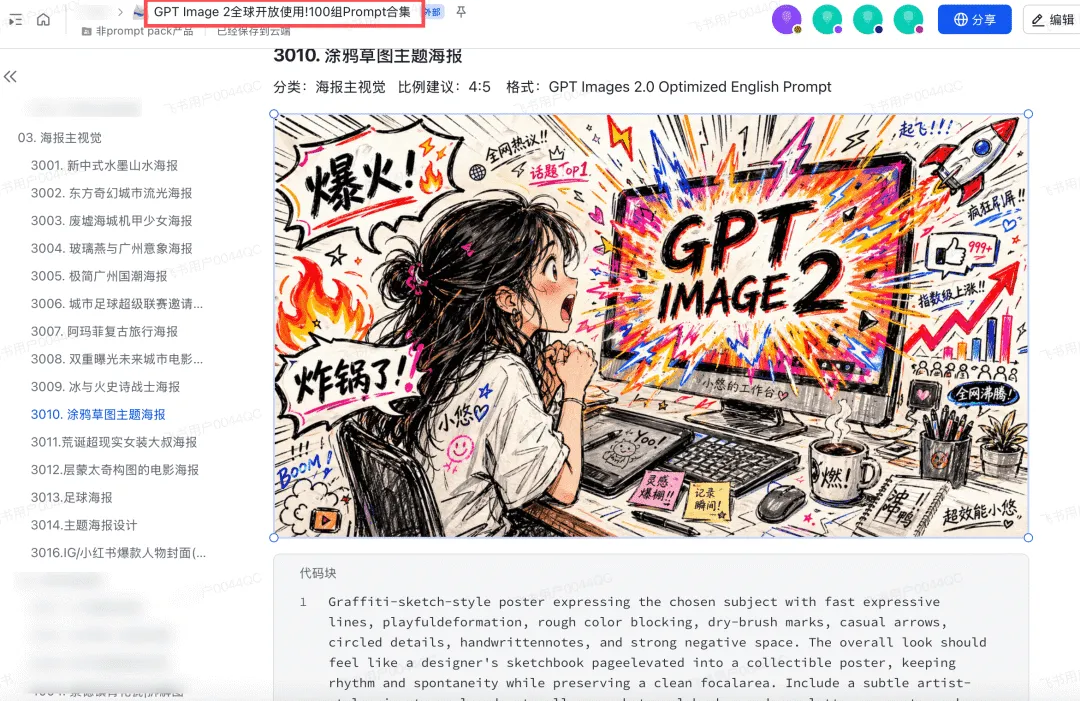The image size is (1080, 701).
Task: Go to the home icon
Action: point(43,20)
